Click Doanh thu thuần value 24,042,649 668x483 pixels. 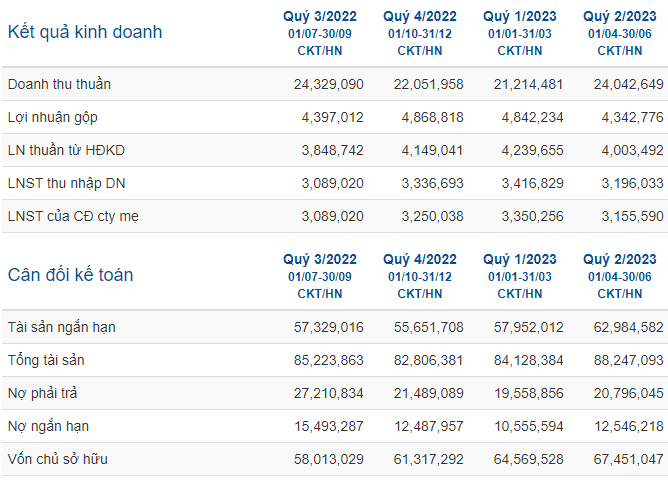tap(629, 84)
